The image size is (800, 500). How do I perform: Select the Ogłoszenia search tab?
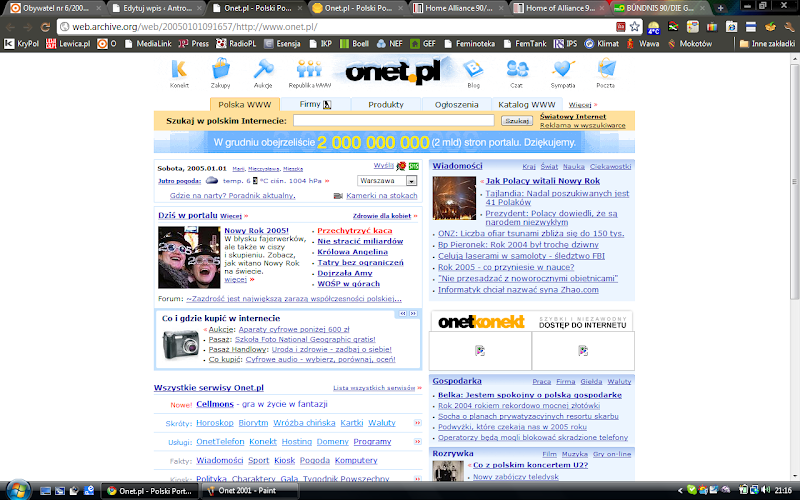(457, 105)
